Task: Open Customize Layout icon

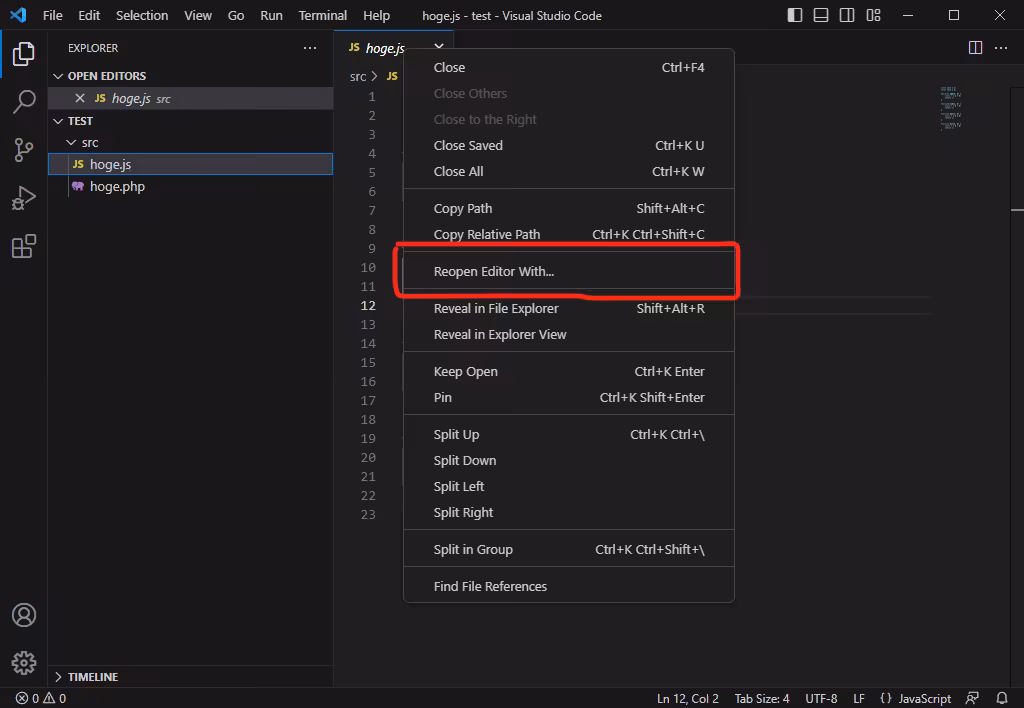Action: pos(873,15)
